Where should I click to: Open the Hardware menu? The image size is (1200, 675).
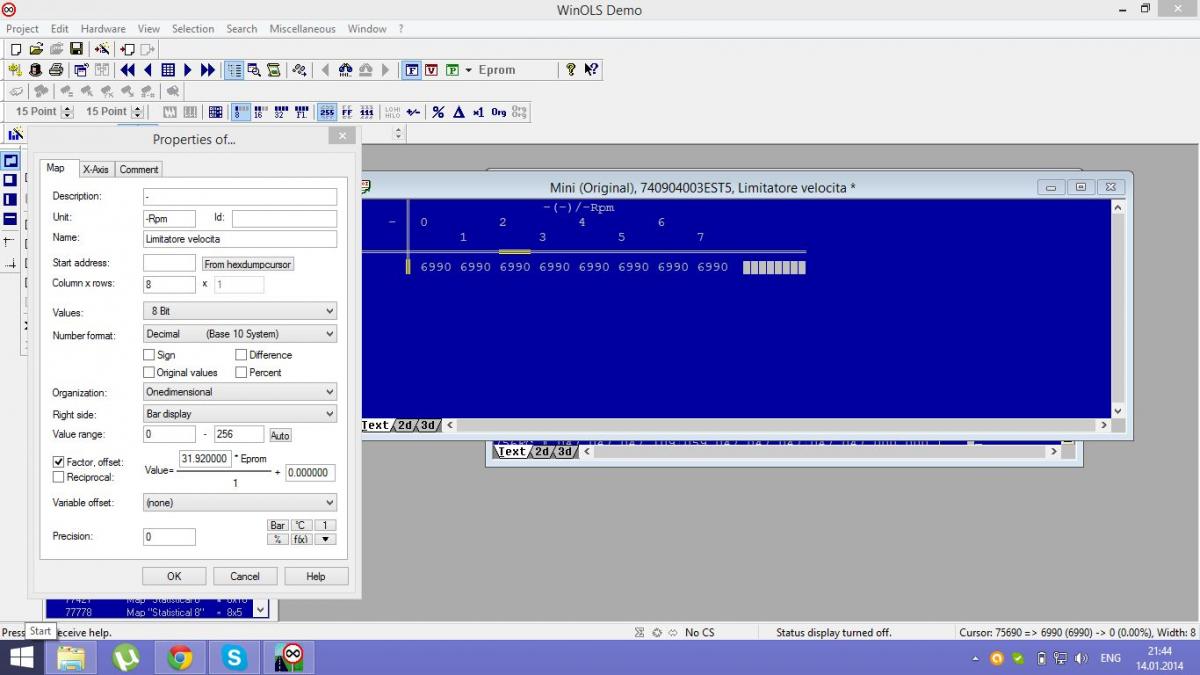[x=103, y=29]
